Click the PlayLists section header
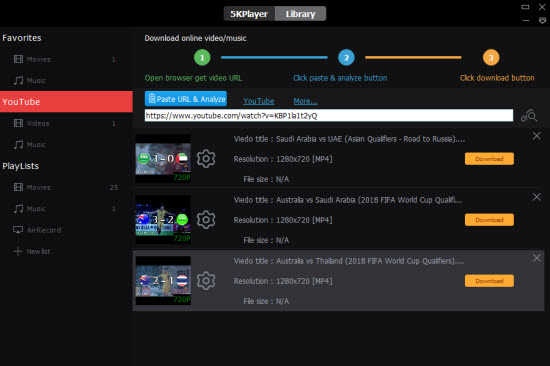This screenshot has height=366, width=550. tap(20, 166)
